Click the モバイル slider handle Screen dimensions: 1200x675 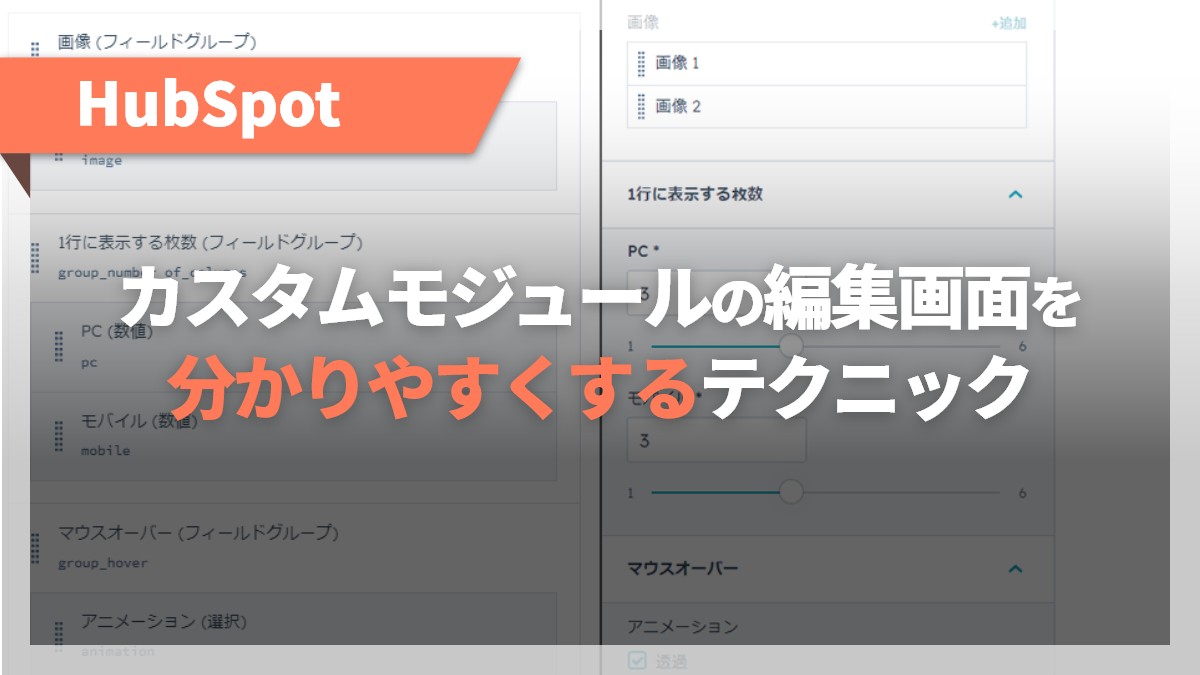coord(791,492)
